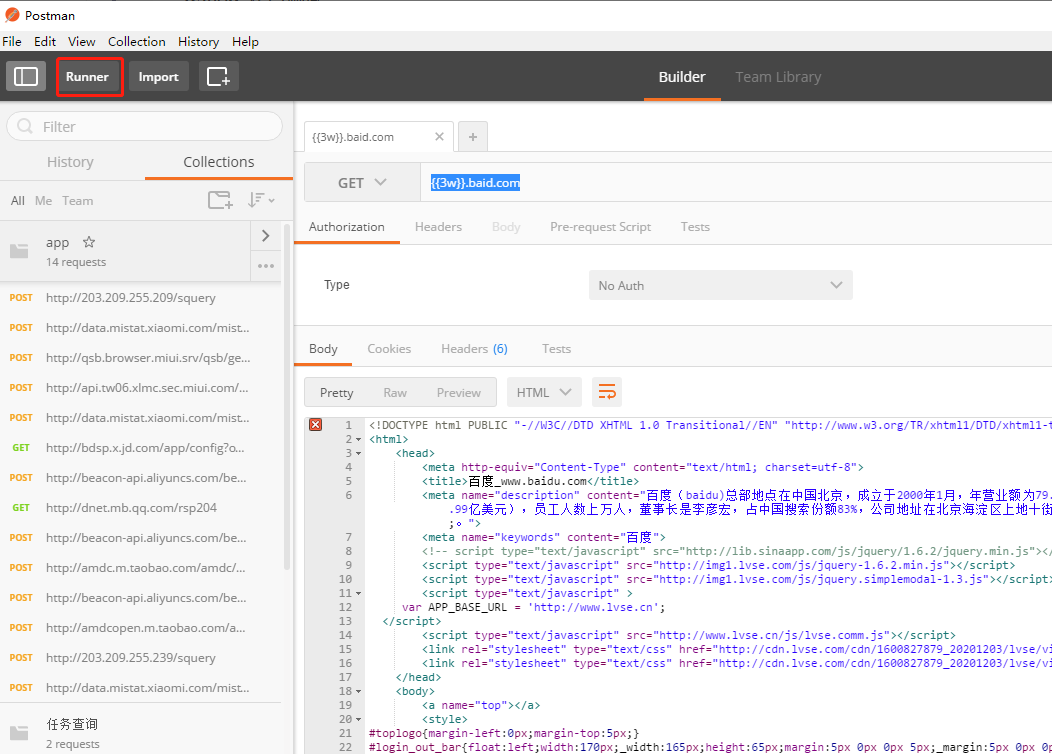Add a new request tab

473,137
